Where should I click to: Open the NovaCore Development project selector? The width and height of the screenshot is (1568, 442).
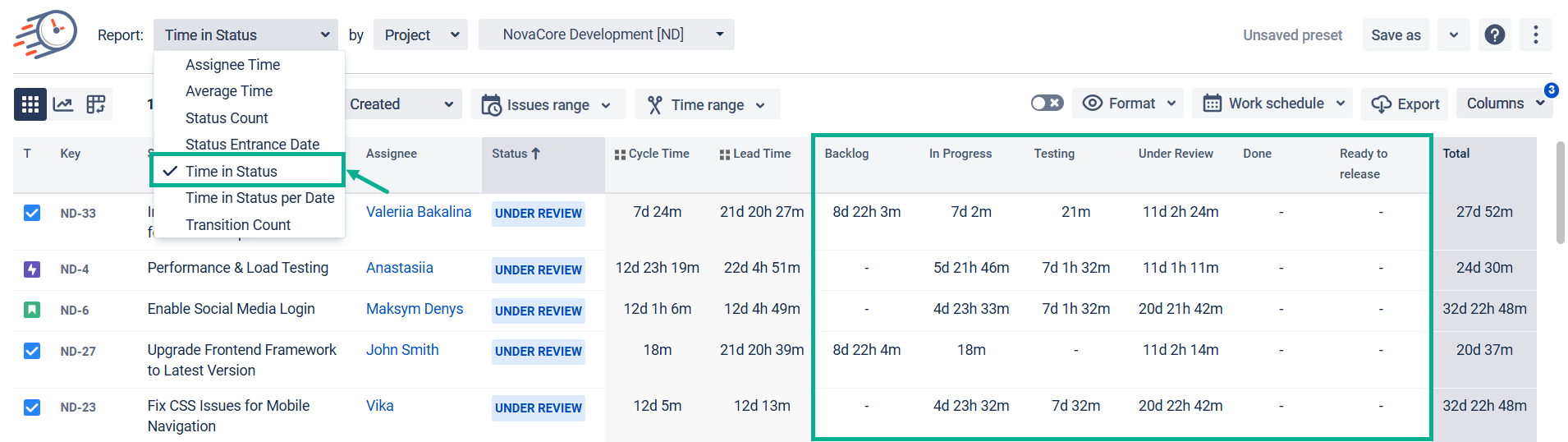[606, 35]
